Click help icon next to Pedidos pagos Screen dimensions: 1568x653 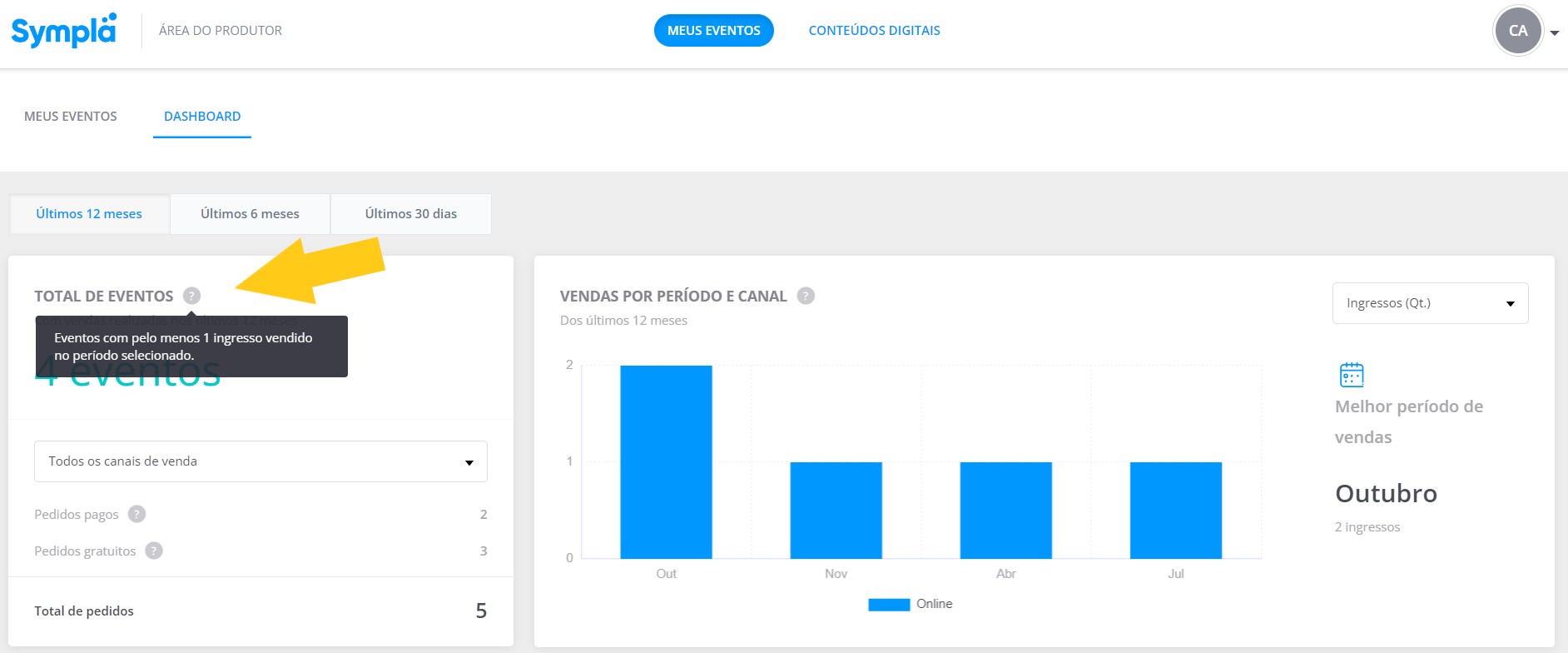[x=137, y=514]
